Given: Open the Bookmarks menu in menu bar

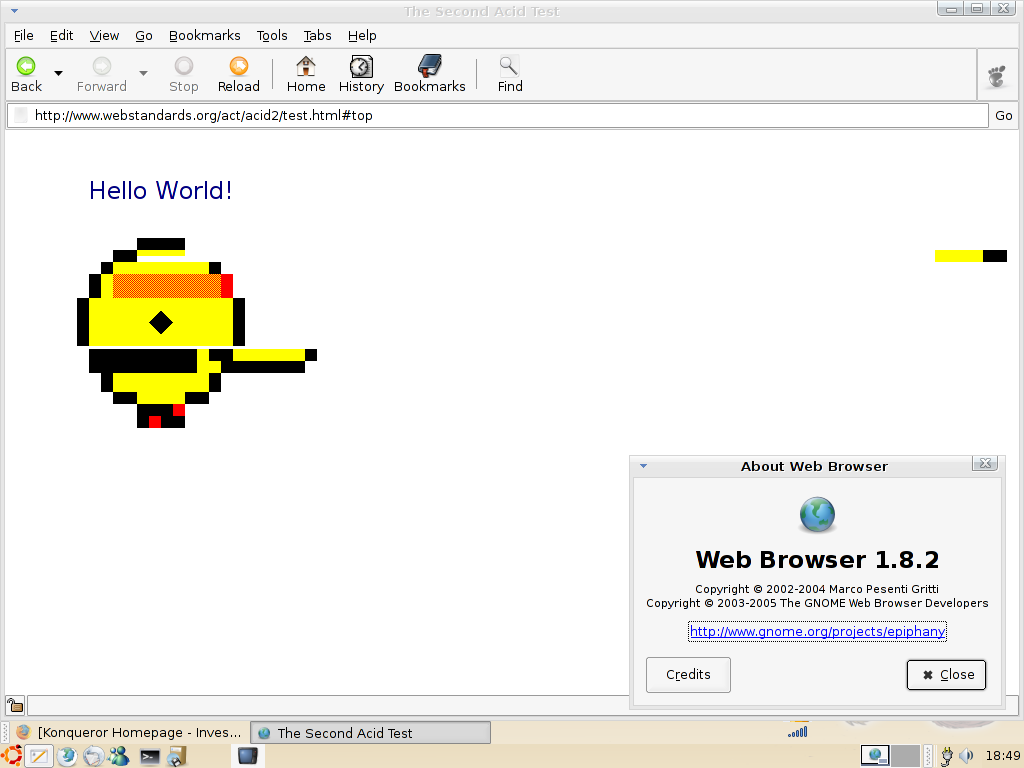Looking at the screenshot, I should click(204, 36).
